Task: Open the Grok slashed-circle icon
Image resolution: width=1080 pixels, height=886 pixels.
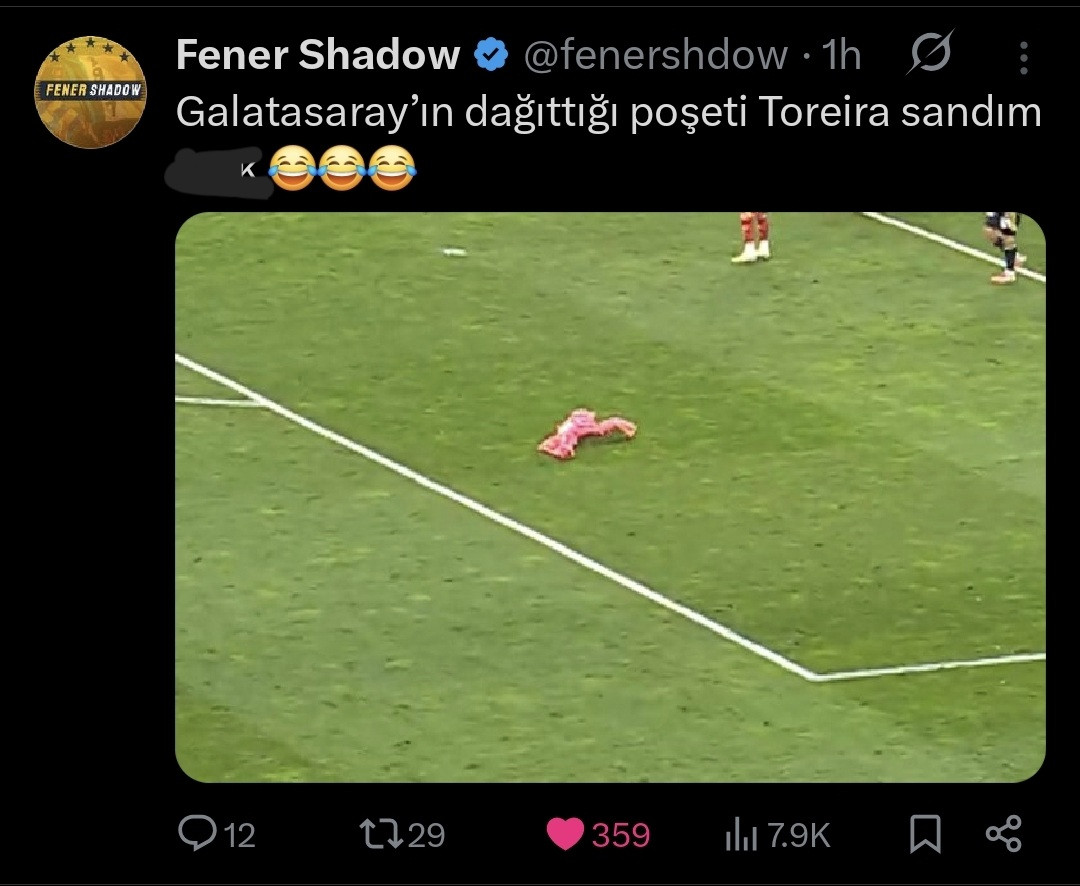Action: 929,53
